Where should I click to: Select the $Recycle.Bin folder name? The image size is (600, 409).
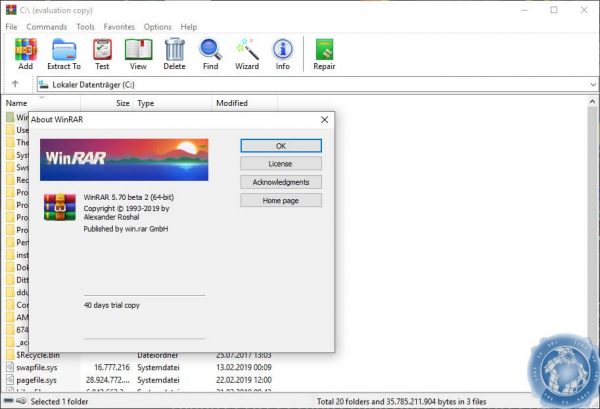point(38,355)
